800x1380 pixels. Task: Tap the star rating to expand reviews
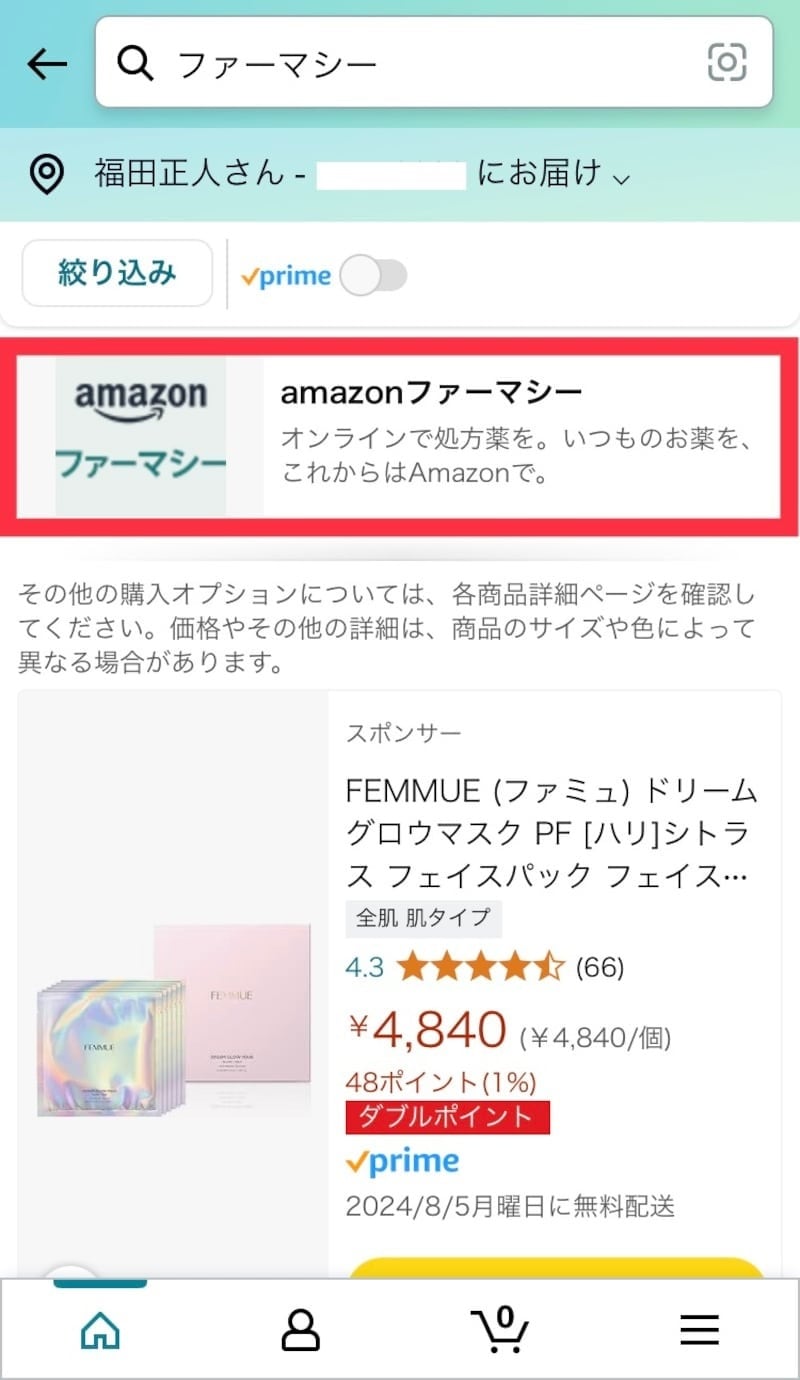(x=475, y=967)
